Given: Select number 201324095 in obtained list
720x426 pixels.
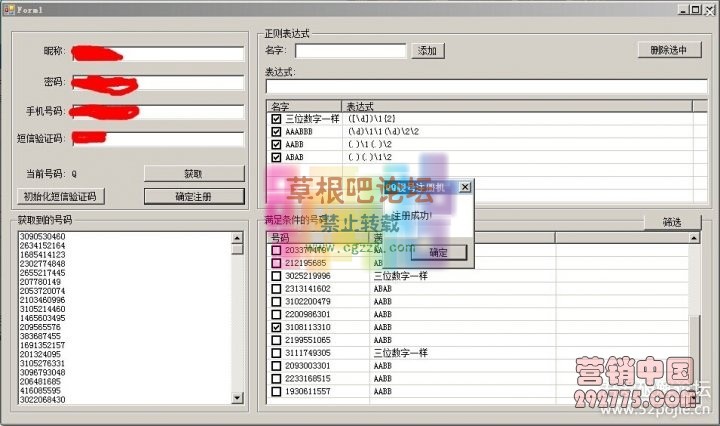Looking at the screenshot, I should pyautogui.click(x=40, y=354).
